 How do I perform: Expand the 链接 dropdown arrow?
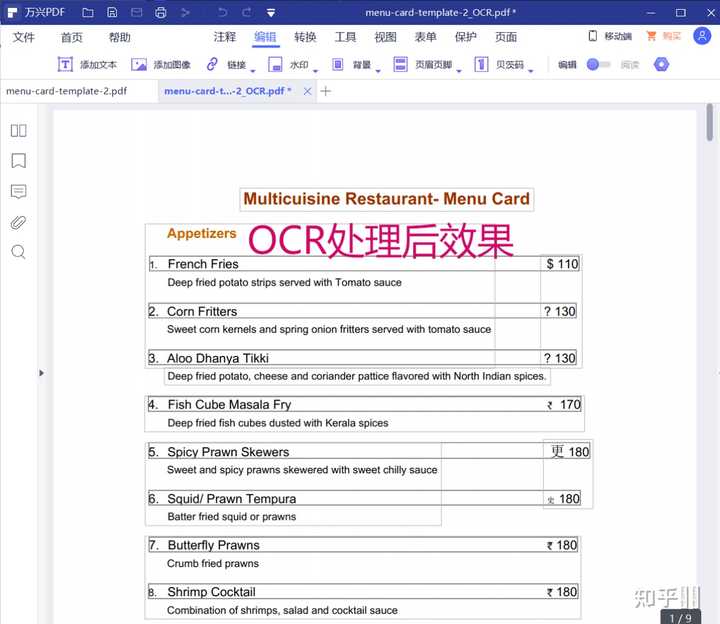(x=253, y=71)
